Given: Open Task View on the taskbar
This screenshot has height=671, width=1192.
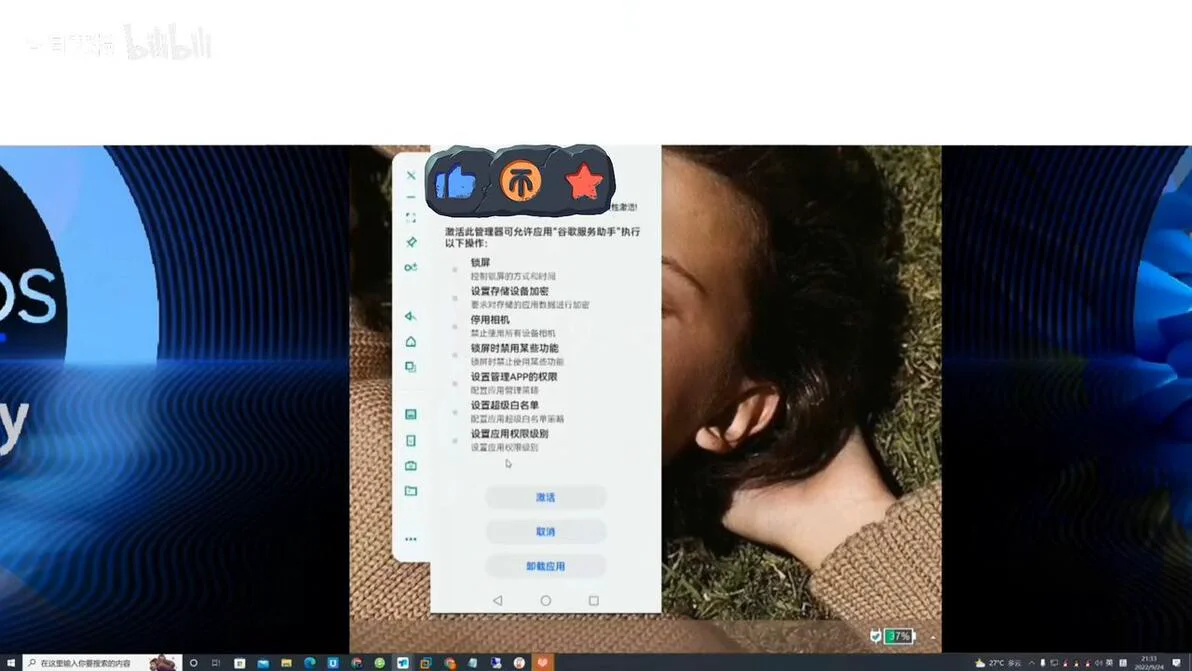Looking at the screenshot, I should point(216,663).
